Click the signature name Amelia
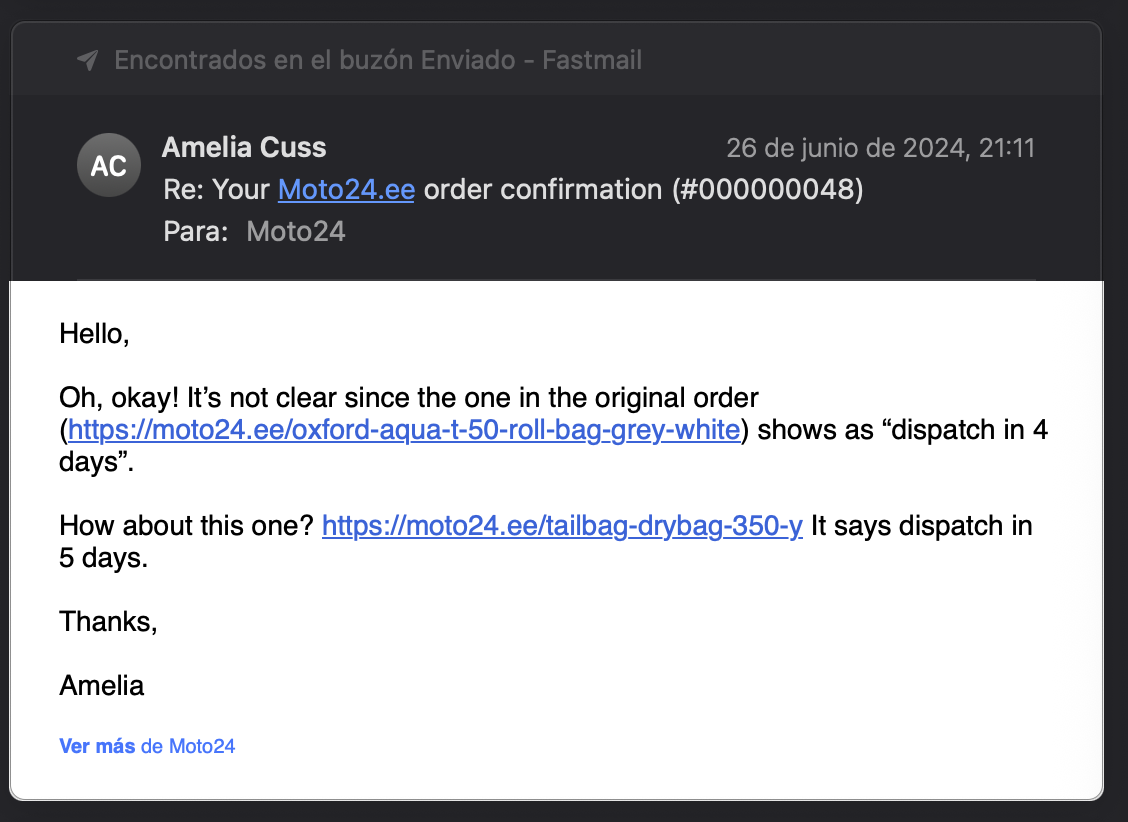This screenshot has height=822, width=1128. [x=101, y=685]
